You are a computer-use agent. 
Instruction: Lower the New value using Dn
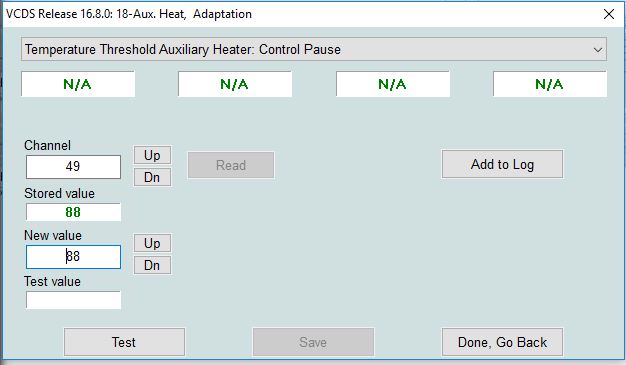pos(152,265)
